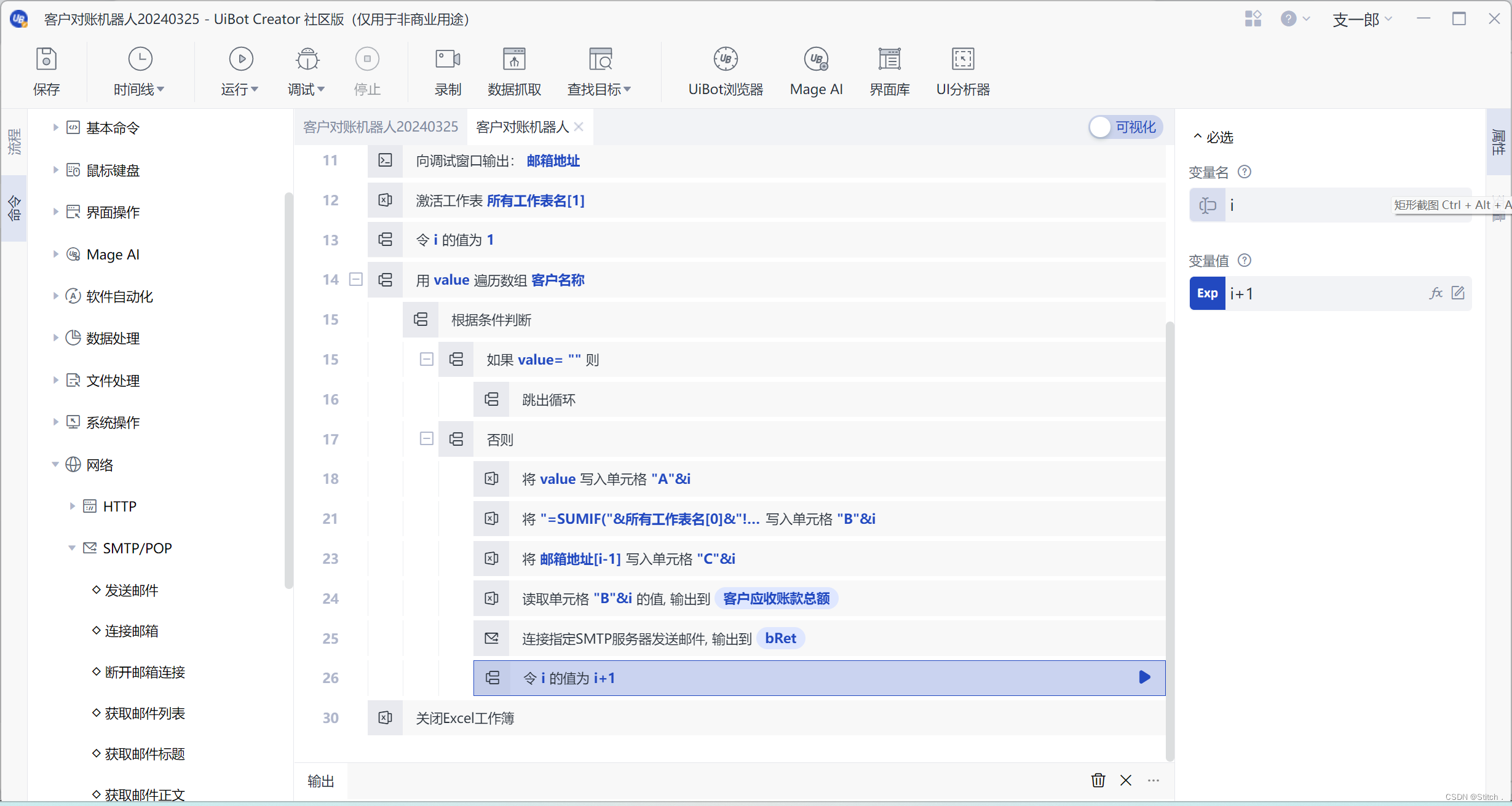The image size is (1512, 806).
Task: Open the UI分析器 analyzer
Action: [x=963, y=60]
